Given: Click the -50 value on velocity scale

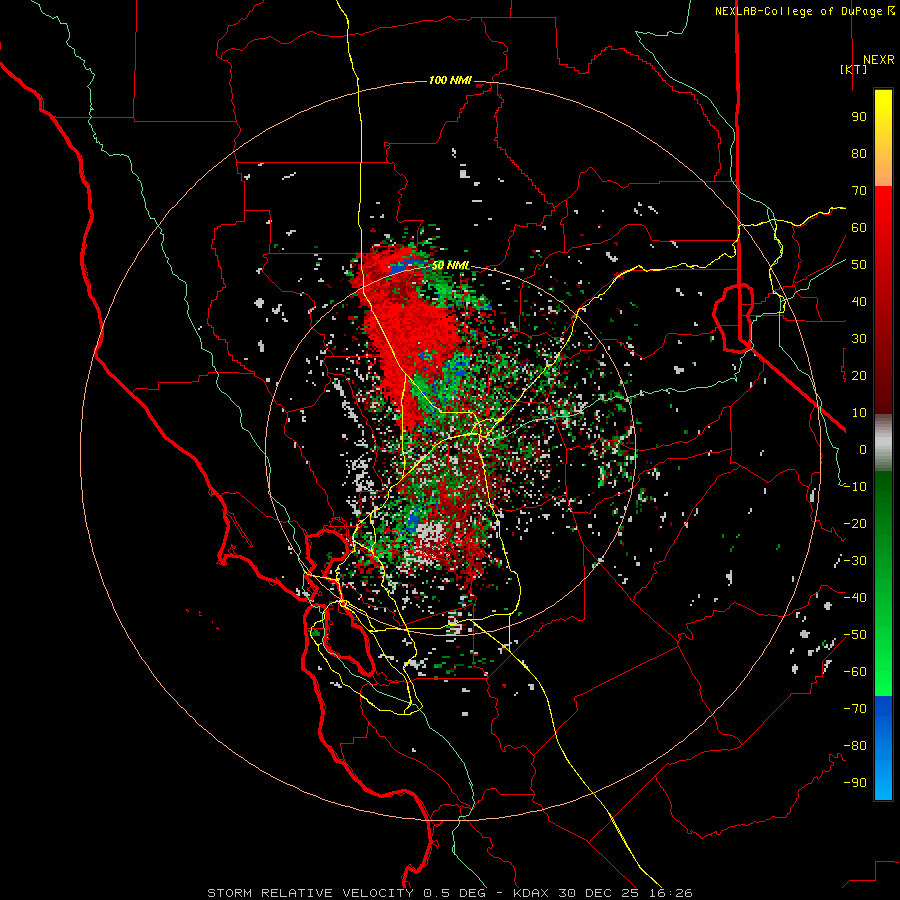Looking at the screenshot, I should coord(855,635).
